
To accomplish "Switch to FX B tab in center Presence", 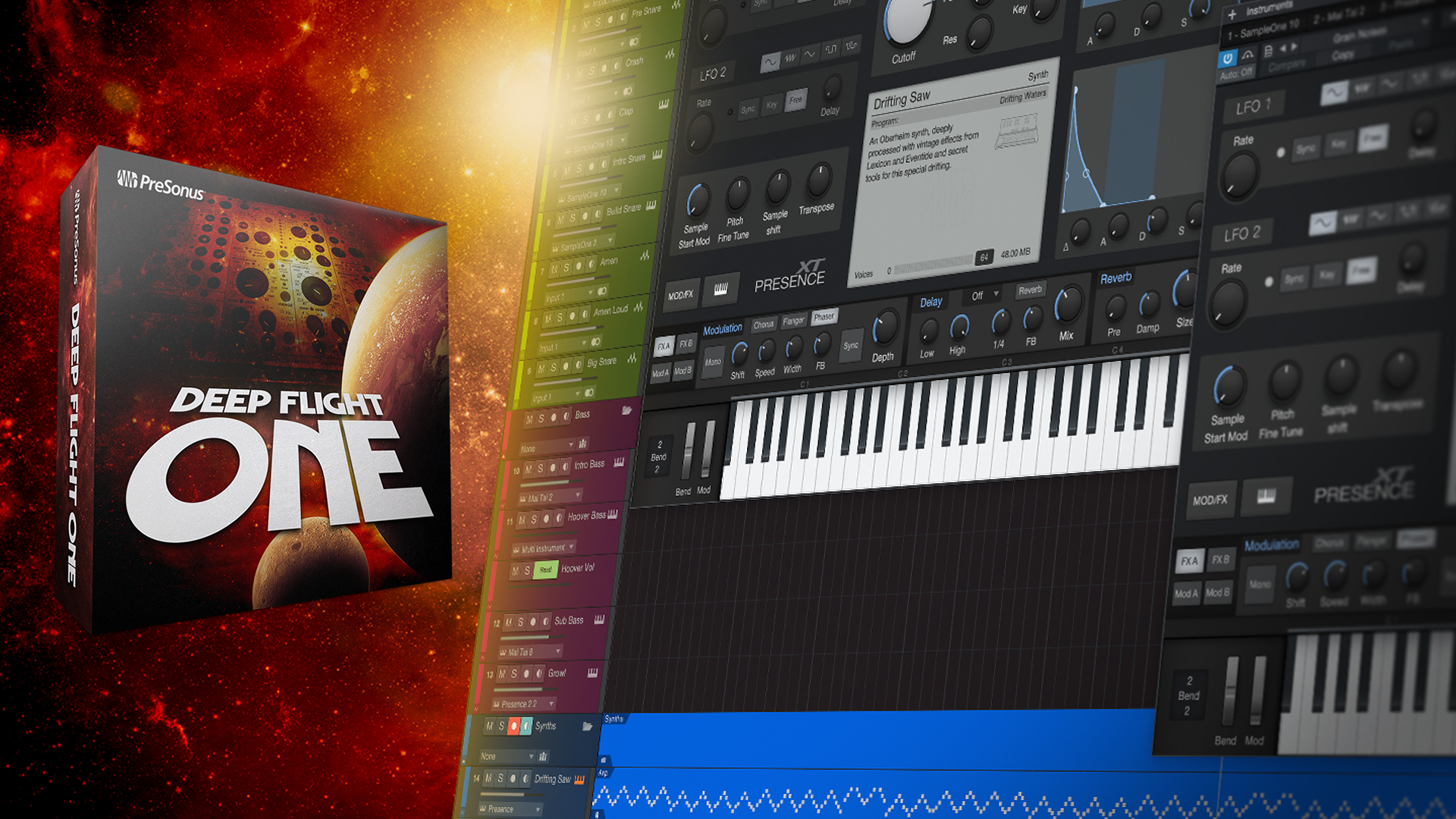I will click(x=686, y=344).
